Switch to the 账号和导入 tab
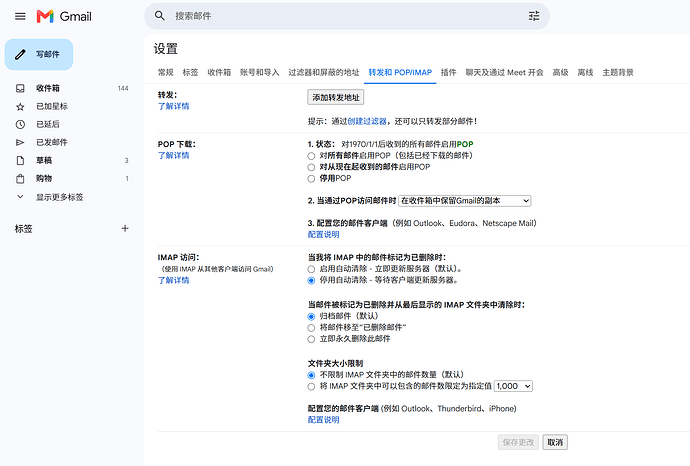The width and height of the screenshot is (690, 466). [260, 72]
